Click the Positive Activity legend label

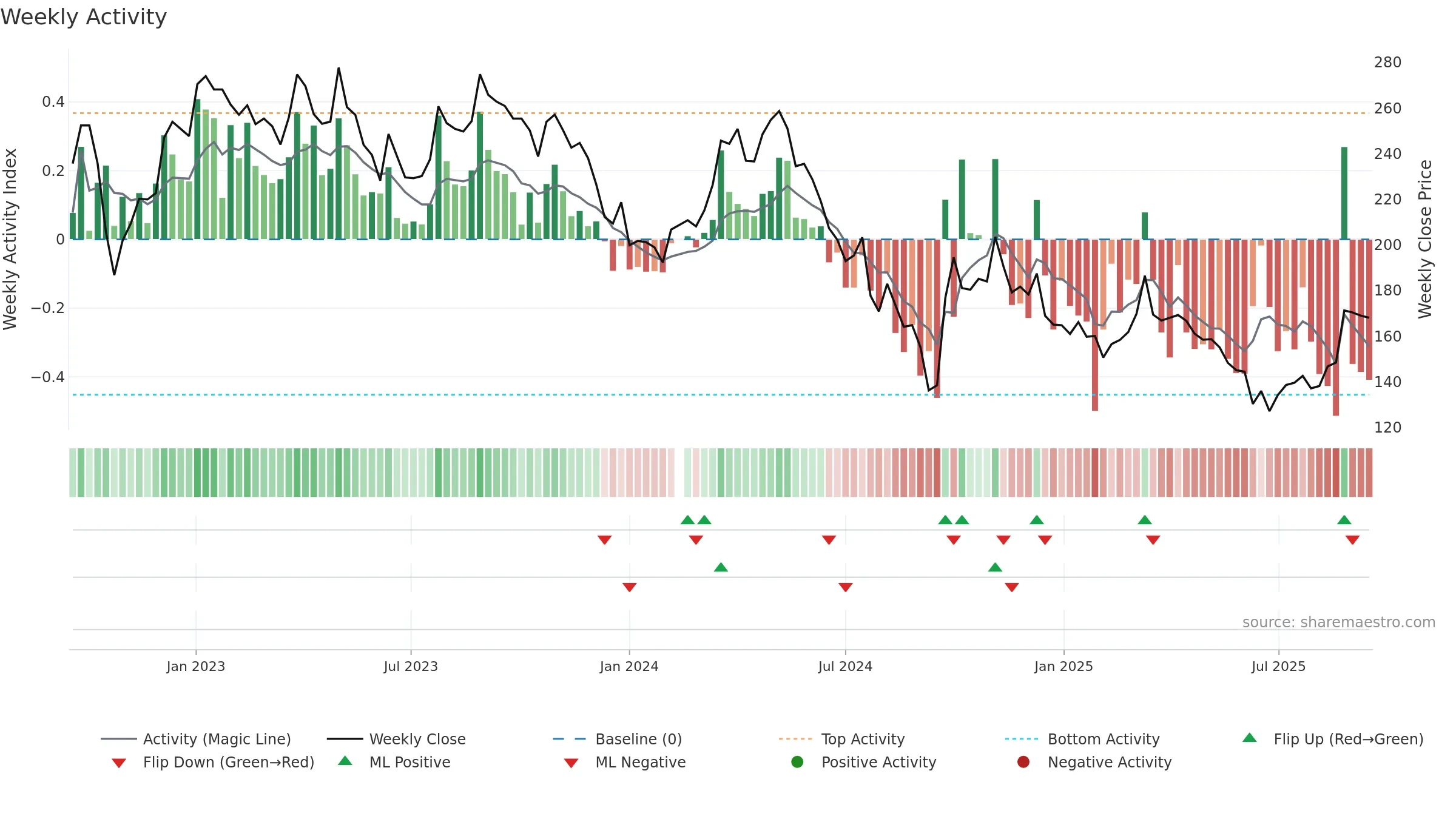pos(878,762)
